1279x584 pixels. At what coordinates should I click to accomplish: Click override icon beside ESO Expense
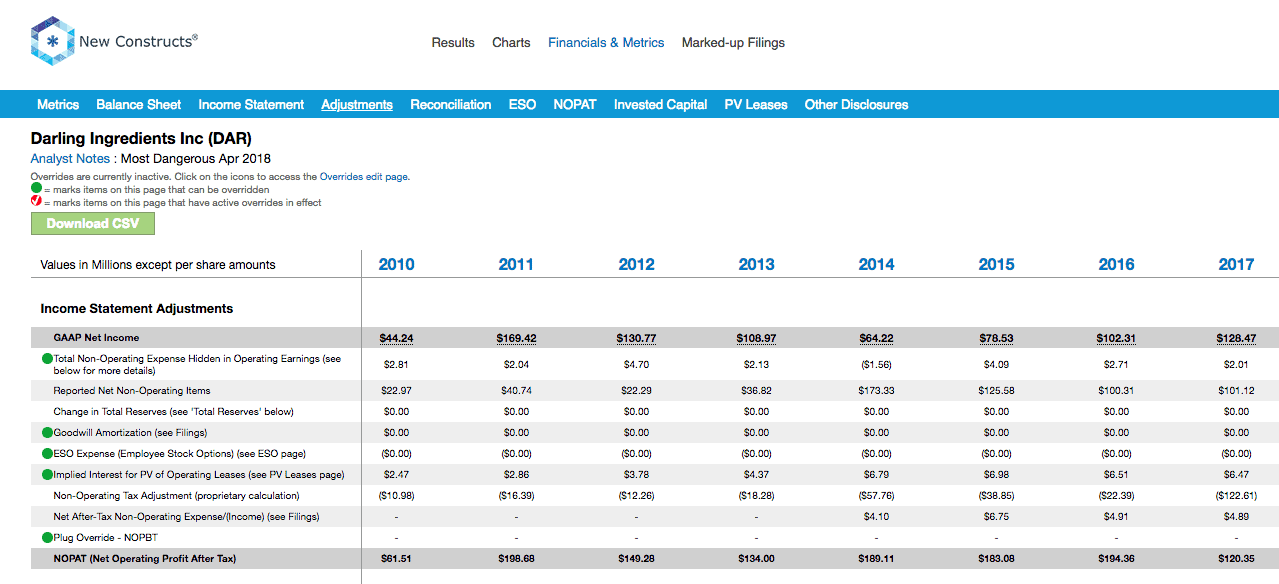pos(47,453)
